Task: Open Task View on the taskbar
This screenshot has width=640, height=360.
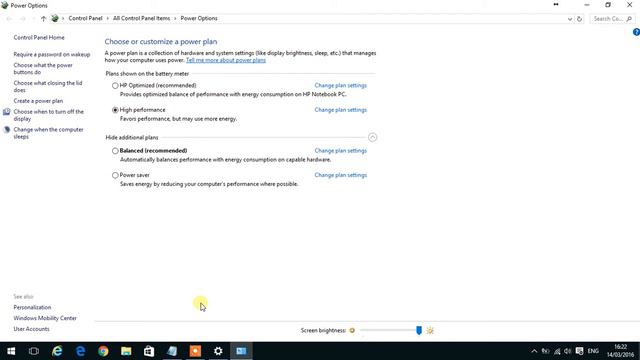Action: pyautogui.click(x=34, y=351)
